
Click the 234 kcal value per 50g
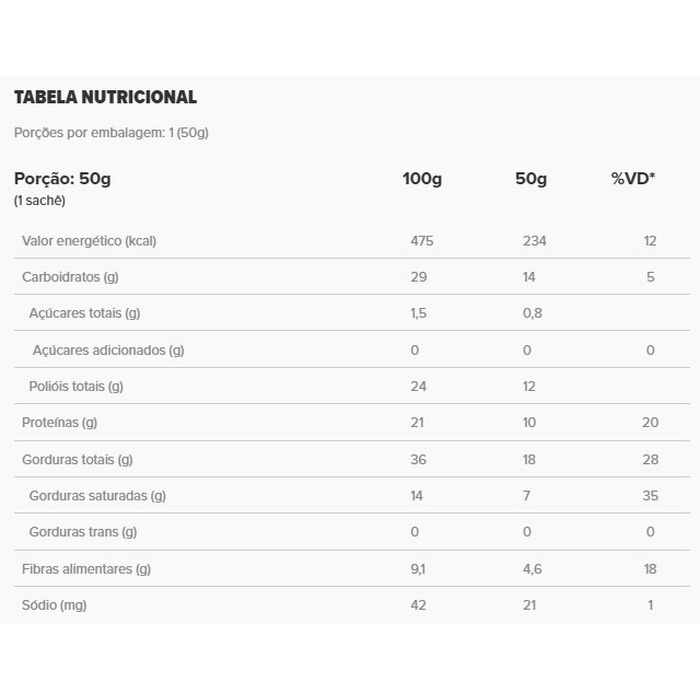(535, 241)
